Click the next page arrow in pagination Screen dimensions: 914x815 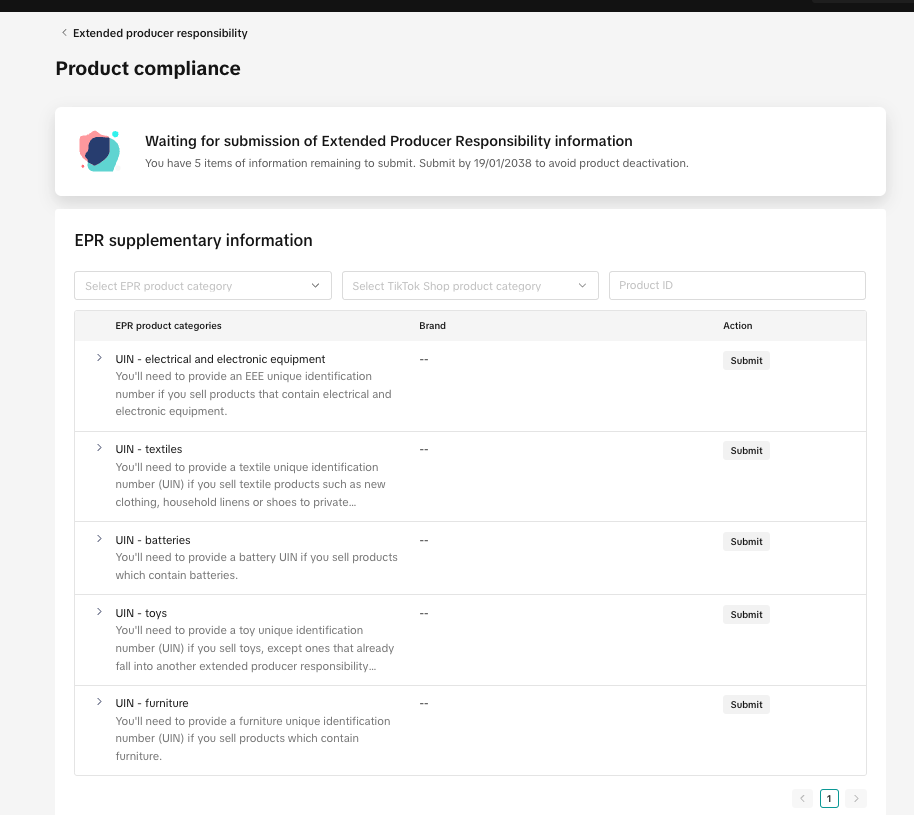tap(856, 798)
